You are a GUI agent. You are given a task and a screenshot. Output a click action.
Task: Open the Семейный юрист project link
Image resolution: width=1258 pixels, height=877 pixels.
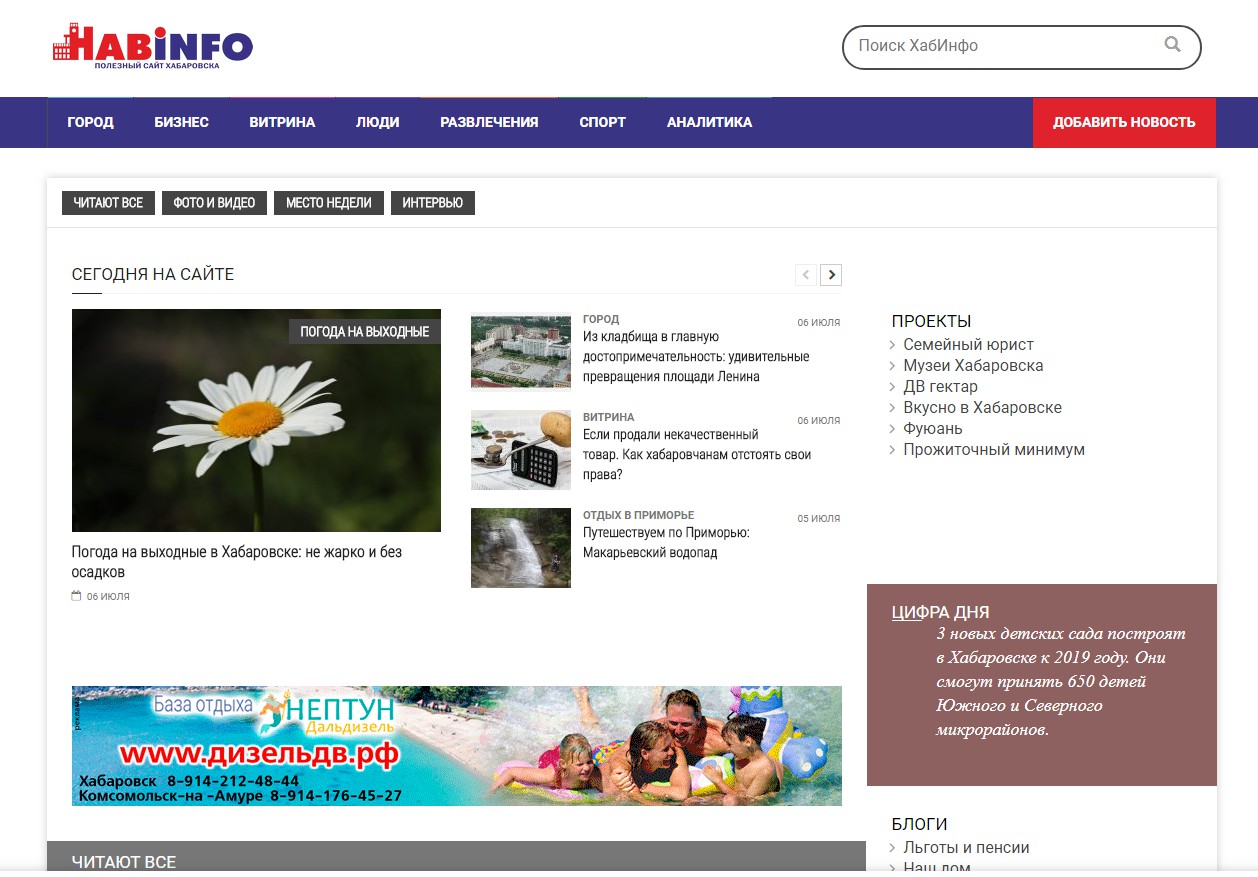[968, 344]
